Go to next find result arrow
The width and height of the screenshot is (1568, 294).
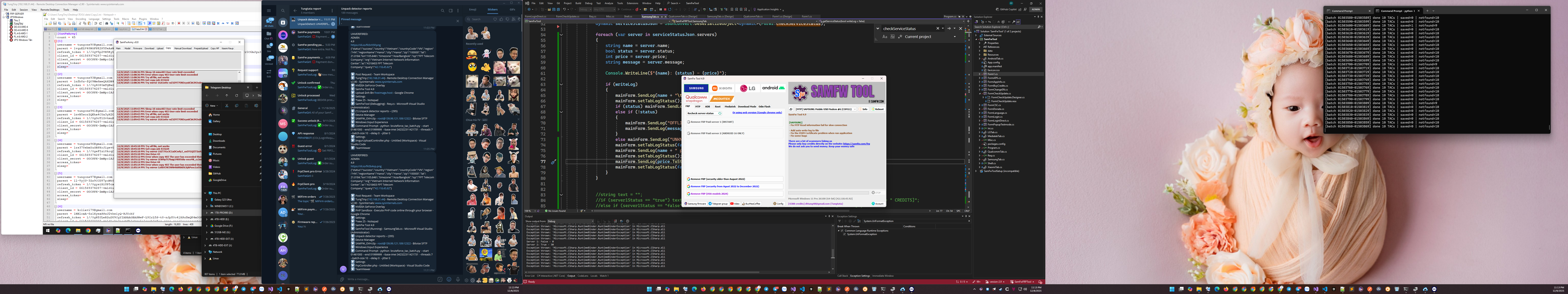(x=949, y=29)
